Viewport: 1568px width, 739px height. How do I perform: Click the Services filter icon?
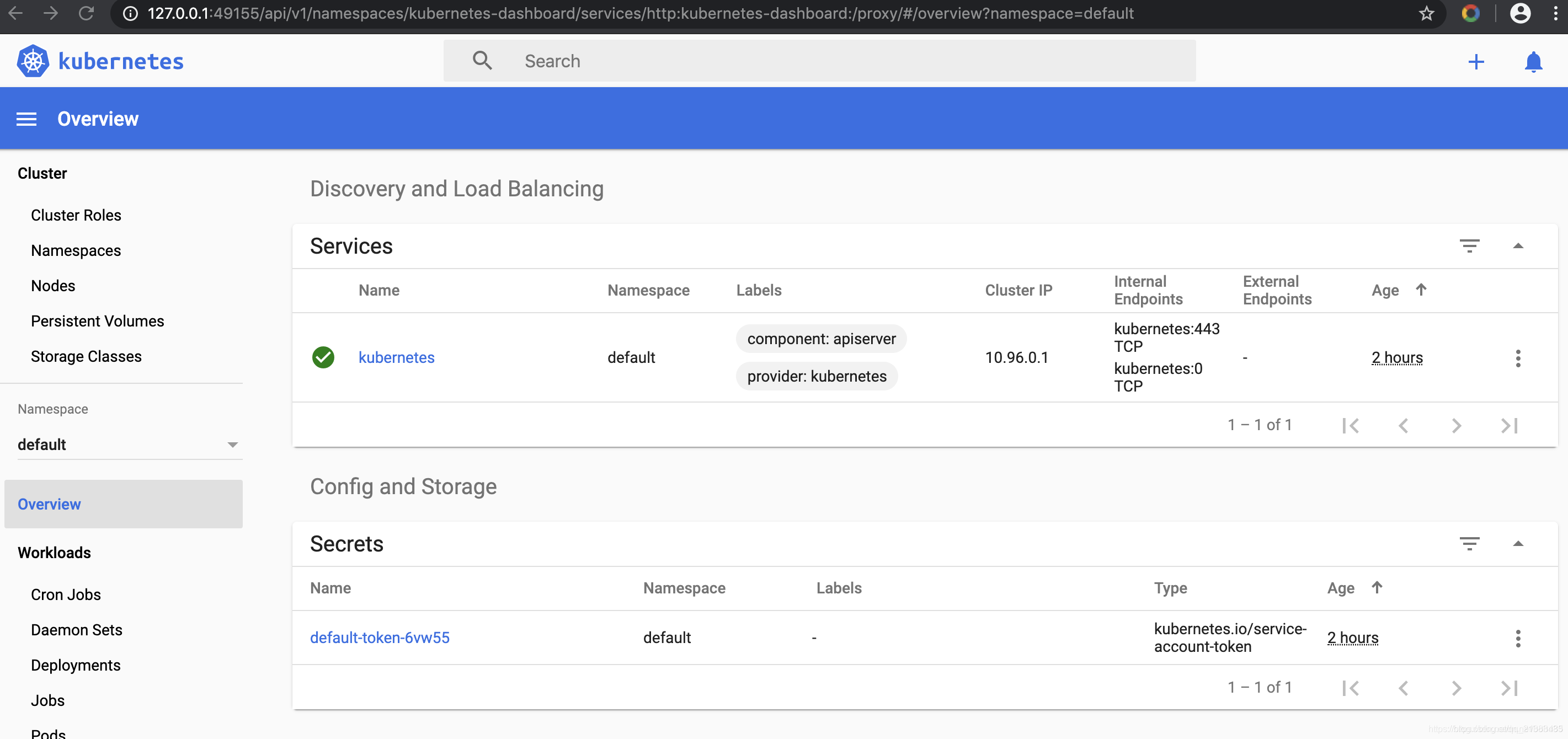1469,246
